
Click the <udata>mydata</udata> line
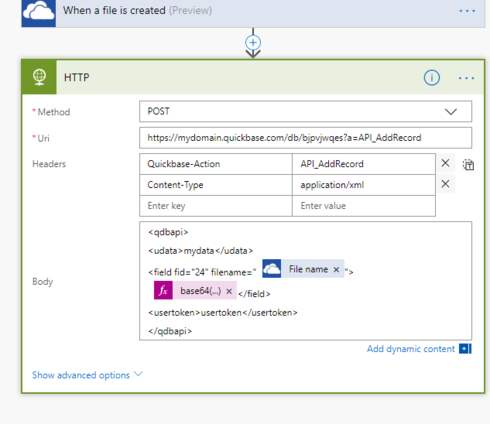click(200, 251)
